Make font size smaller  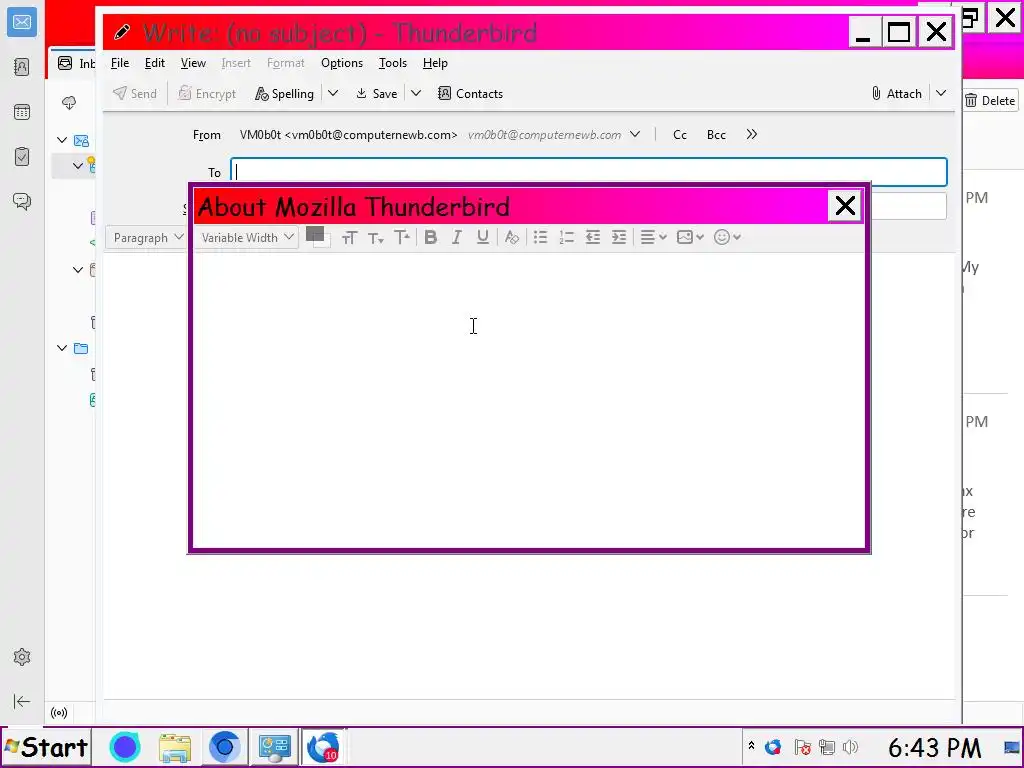click(376, 238)
